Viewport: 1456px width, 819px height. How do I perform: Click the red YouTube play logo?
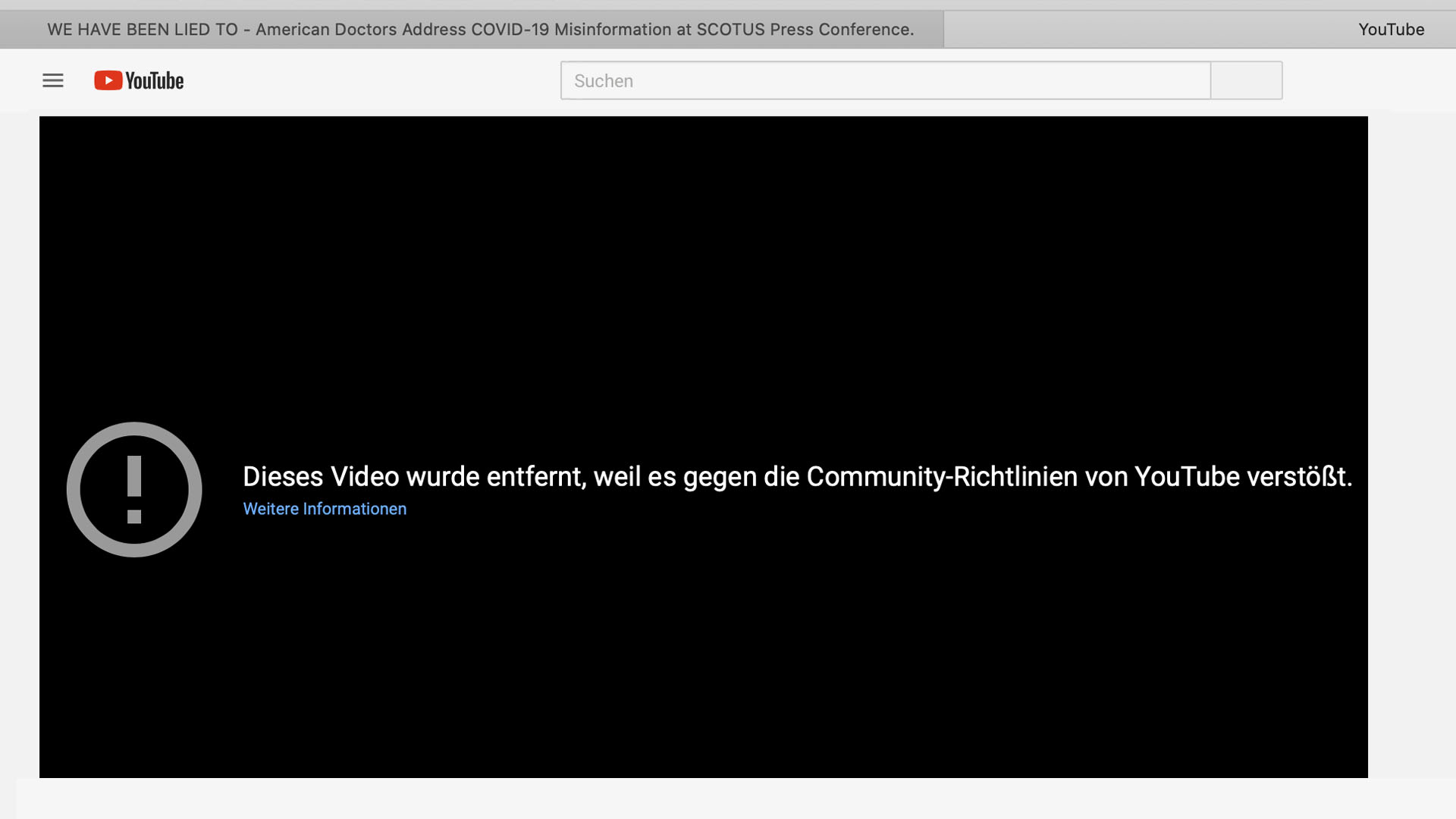pos(108,80)
